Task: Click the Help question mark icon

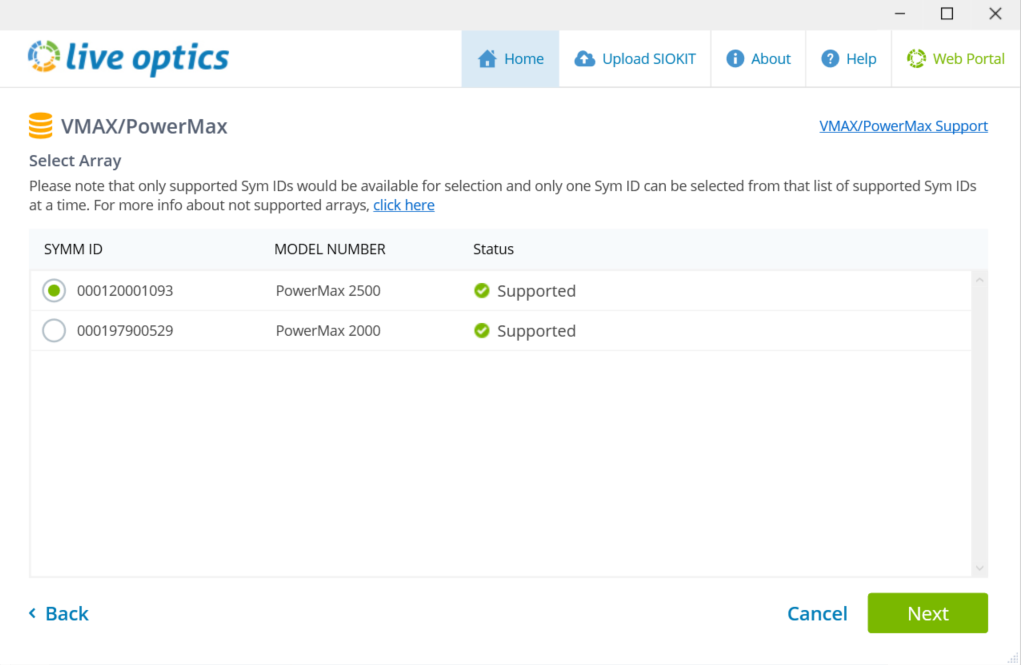Action: point(830,59)
